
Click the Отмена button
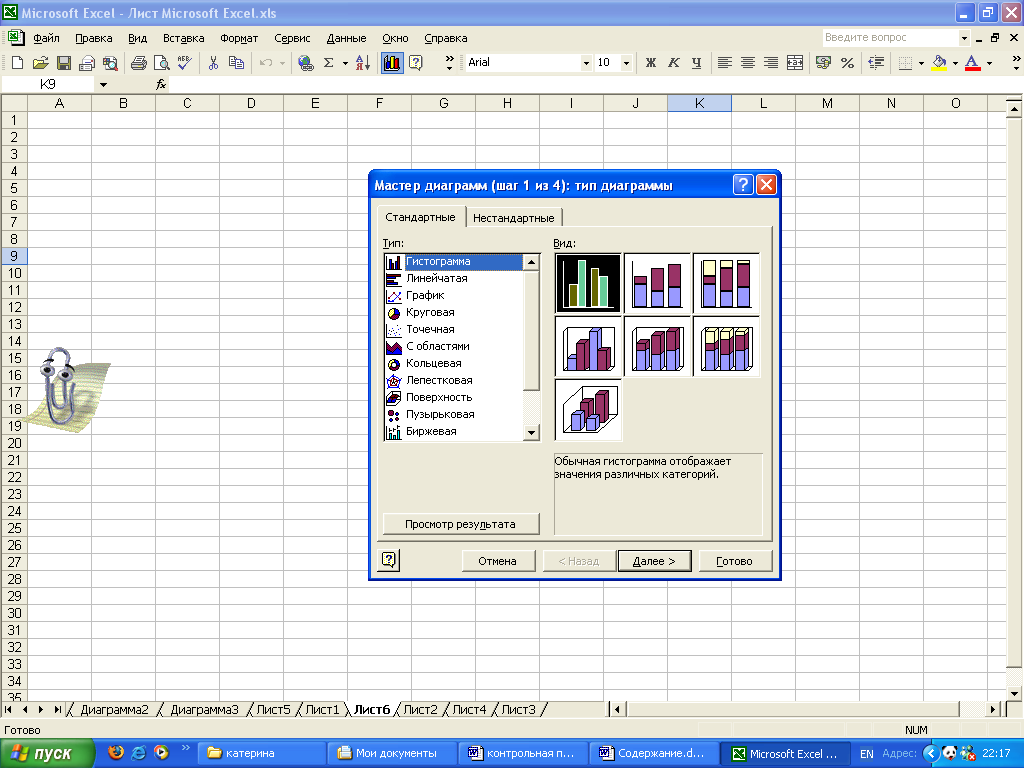point(497,560)
